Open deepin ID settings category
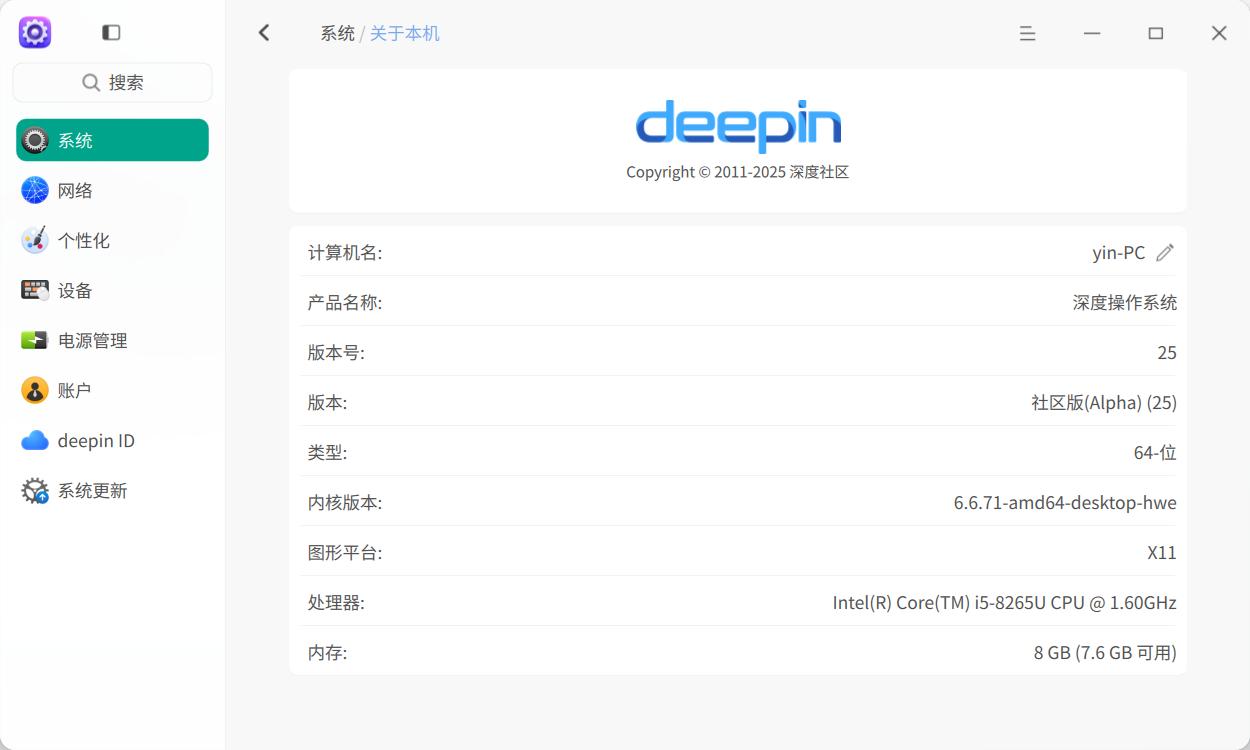 pyautogui.click(x=112, y=440)
